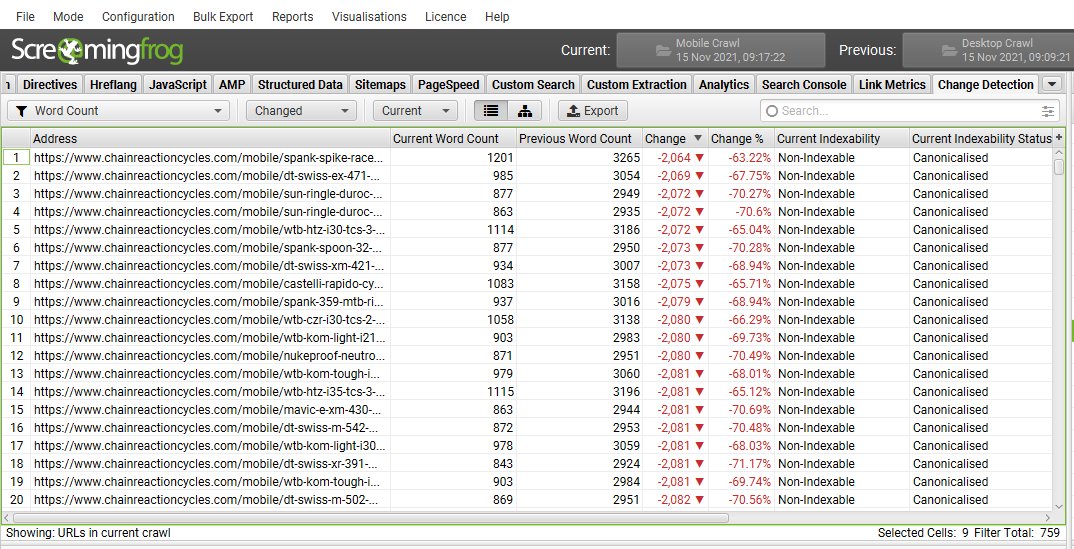Click the vertical scrollbar thumb
The height and width of the screenshot is (549, 1074).
coord(1059,166)
